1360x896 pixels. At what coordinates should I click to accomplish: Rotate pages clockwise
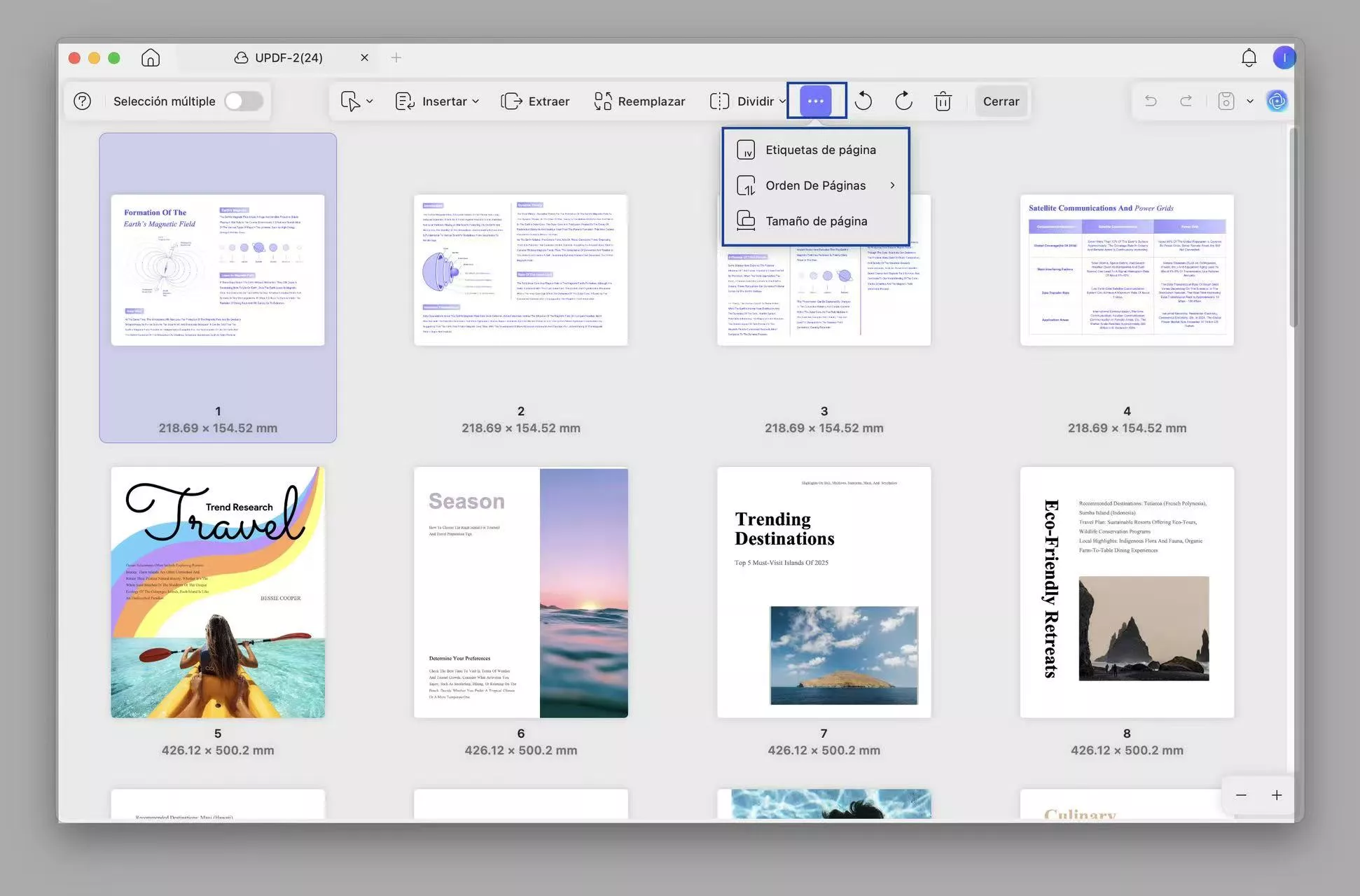[x=903, y=101]
